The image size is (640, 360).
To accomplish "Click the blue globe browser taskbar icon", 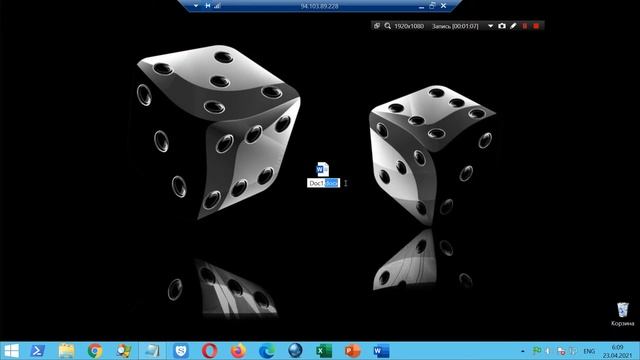I will click(295, 351).
